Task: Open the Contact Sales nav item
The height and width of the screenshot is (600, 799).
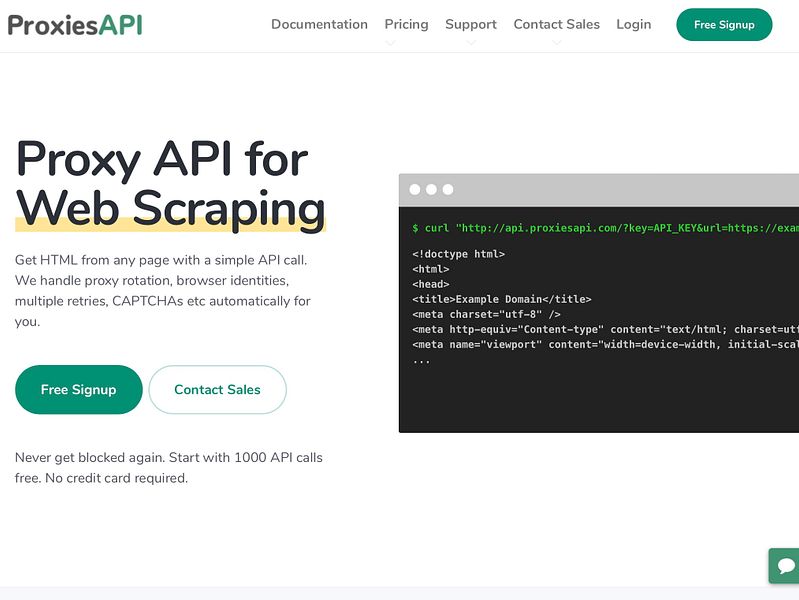Action: click(x=556, y=24)
